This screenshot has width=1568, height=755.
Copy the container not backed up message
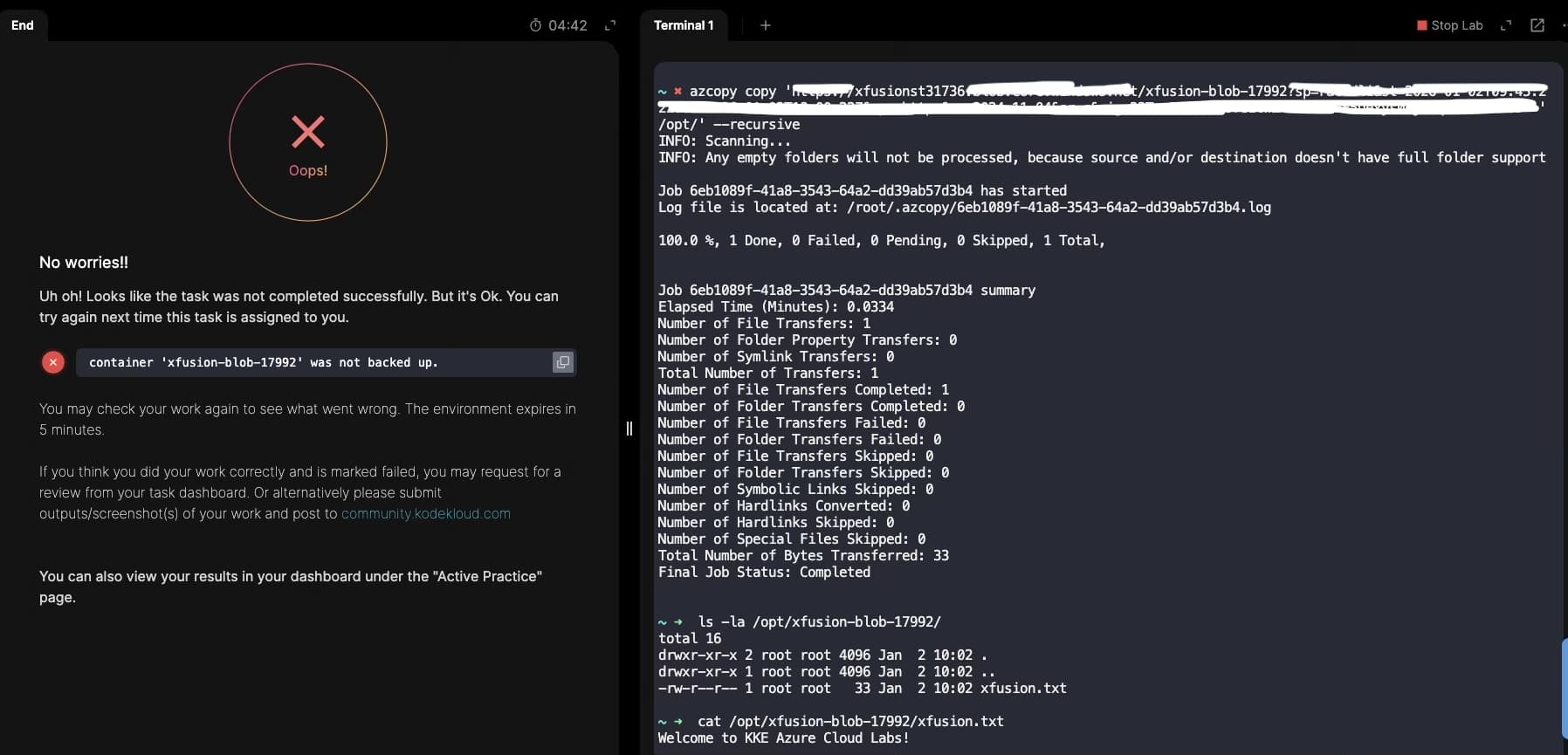[x=563, y=362]
